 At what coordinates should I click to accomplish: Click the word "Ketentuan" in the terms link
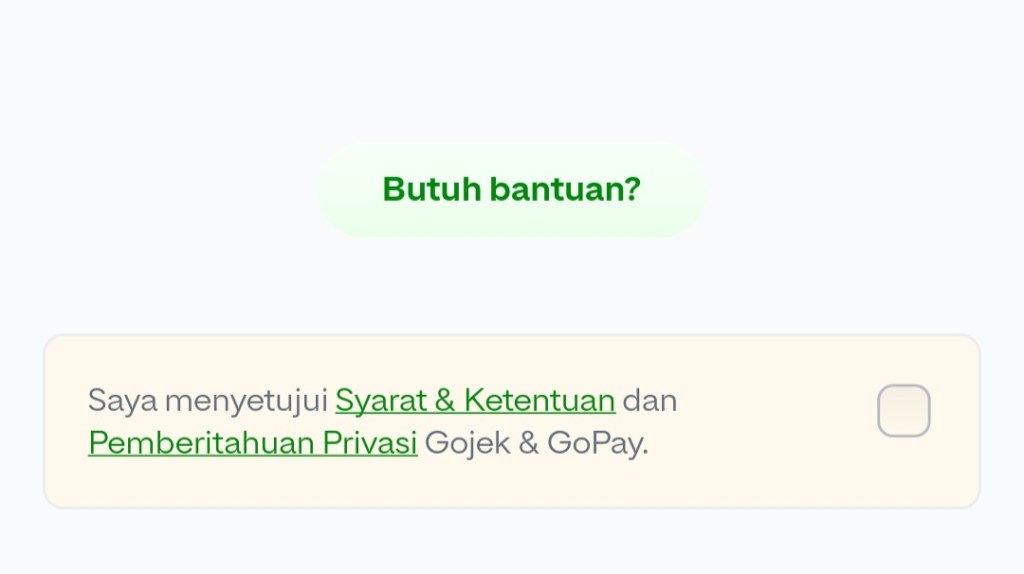coord(539,401)
